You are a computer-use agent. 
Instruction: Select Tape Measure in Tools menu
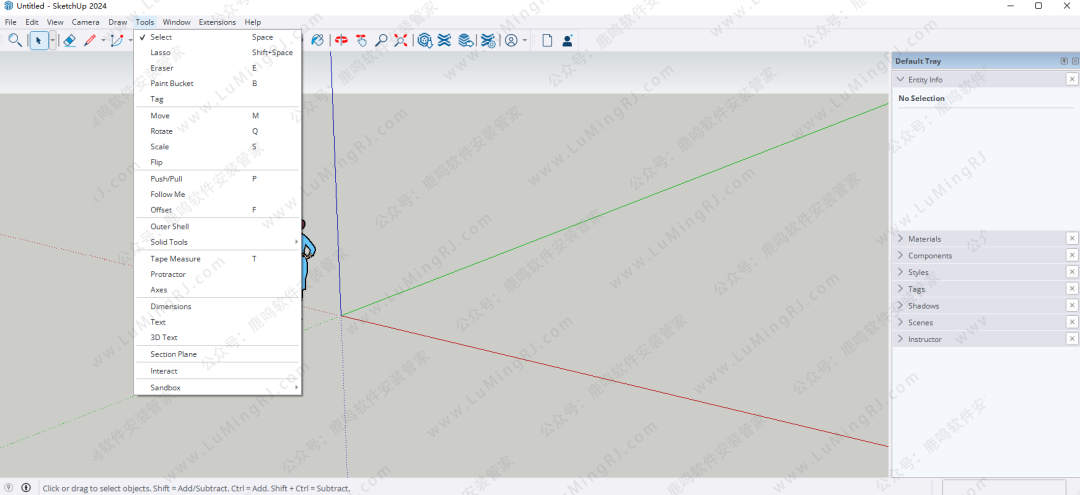click(x=175, y=258)
